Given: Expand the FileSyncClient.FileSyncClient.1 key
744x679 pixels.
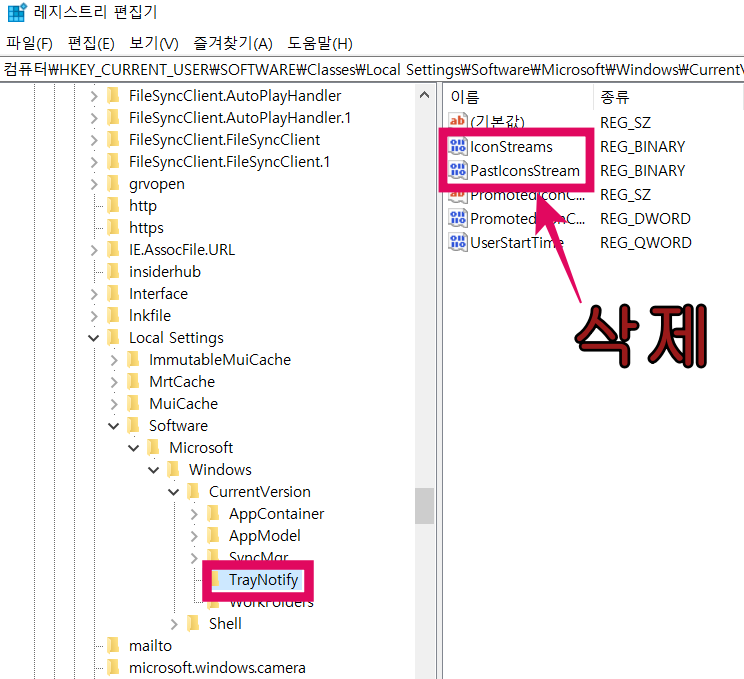Looking at the screenshot, I should point(94,162).
